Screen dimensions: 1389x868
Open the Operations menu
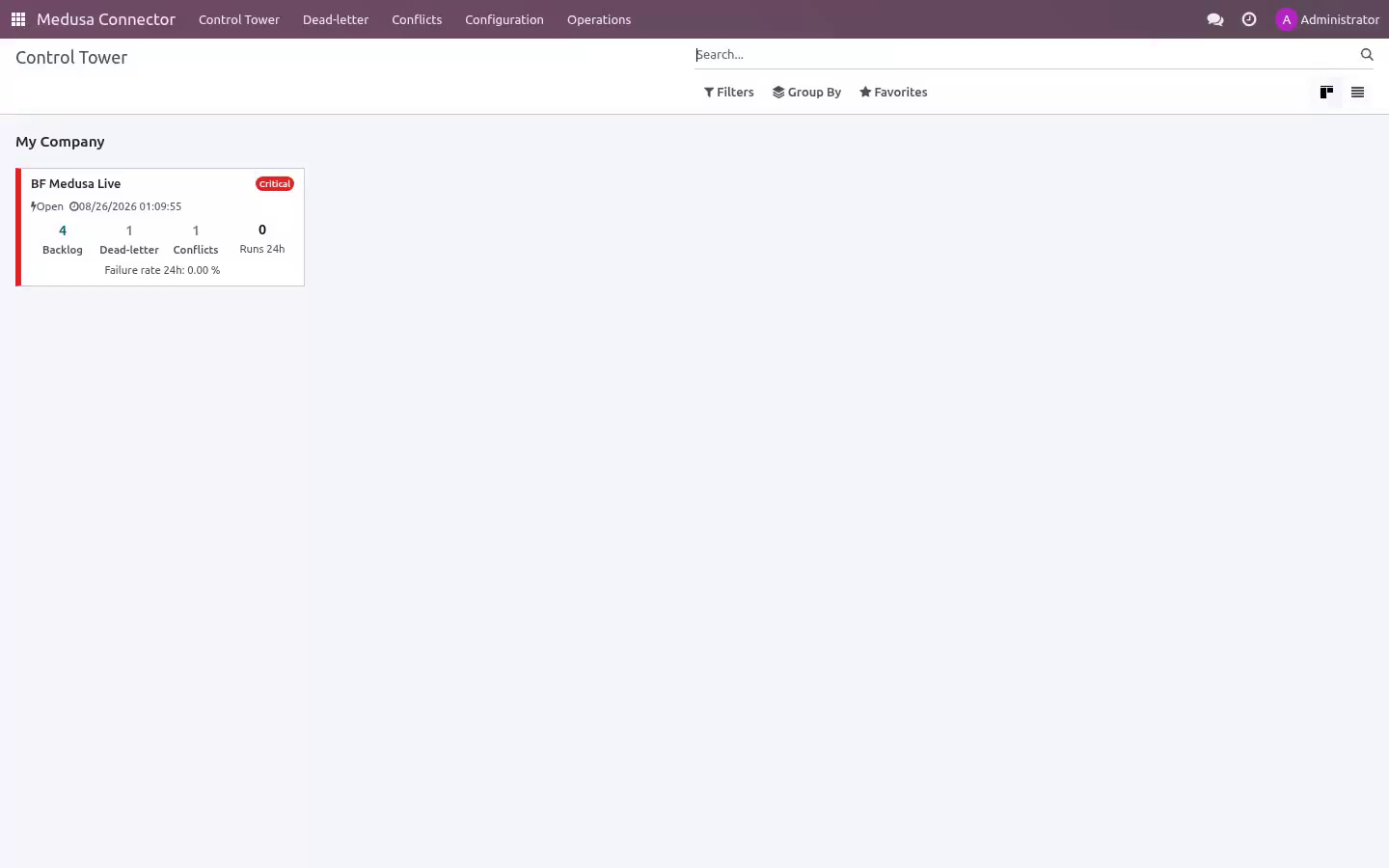click(x=599, y=19)
